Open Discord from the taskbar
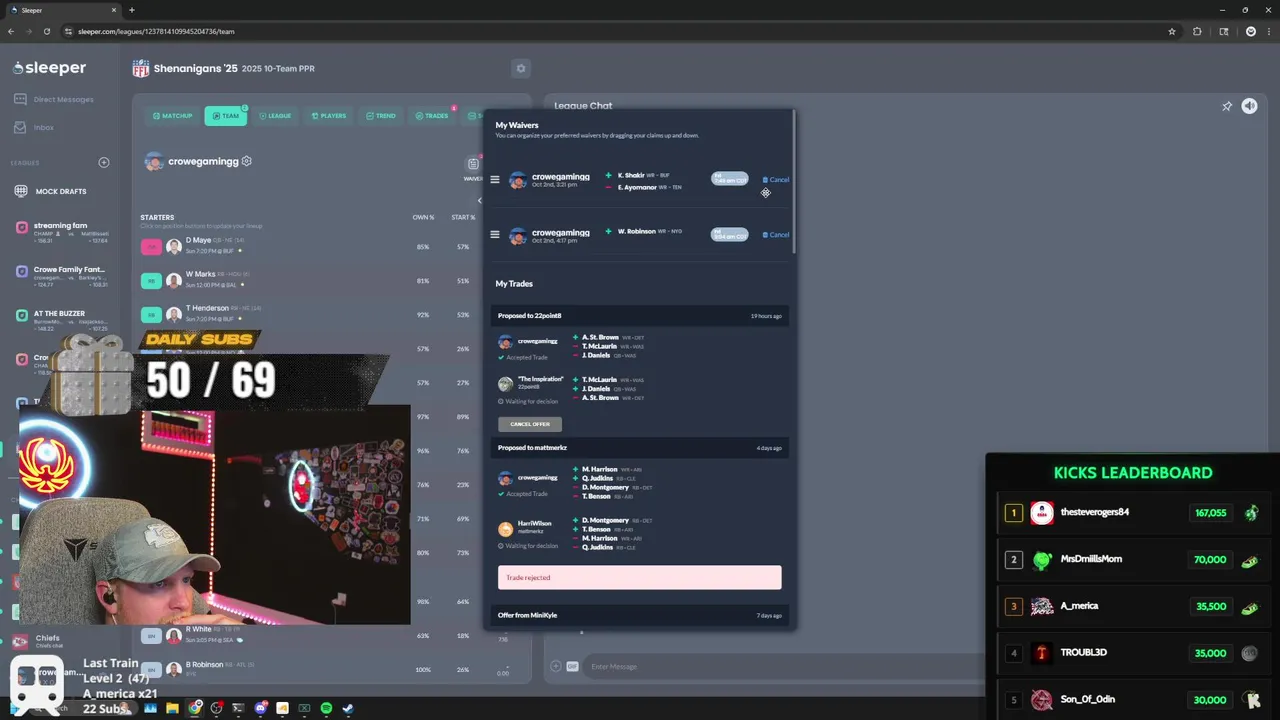 point(260,708)
